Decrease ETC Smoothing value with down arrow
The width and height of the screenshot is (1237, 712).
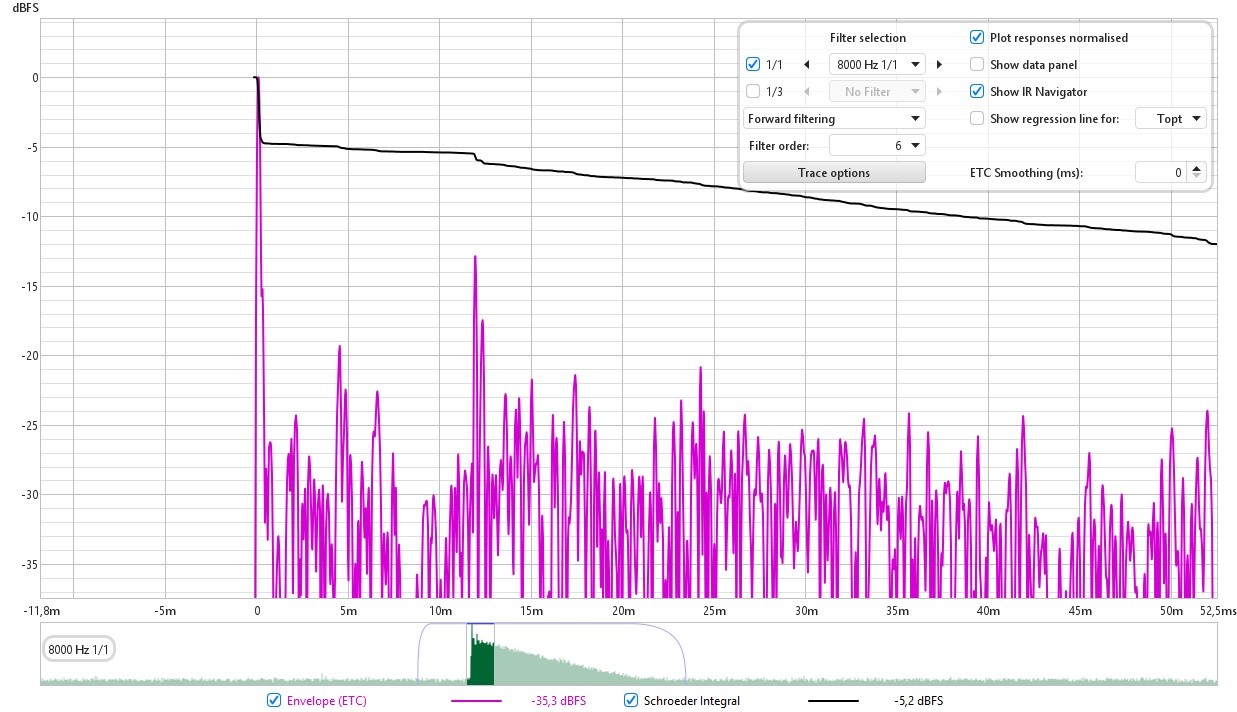coord(1198,177)
